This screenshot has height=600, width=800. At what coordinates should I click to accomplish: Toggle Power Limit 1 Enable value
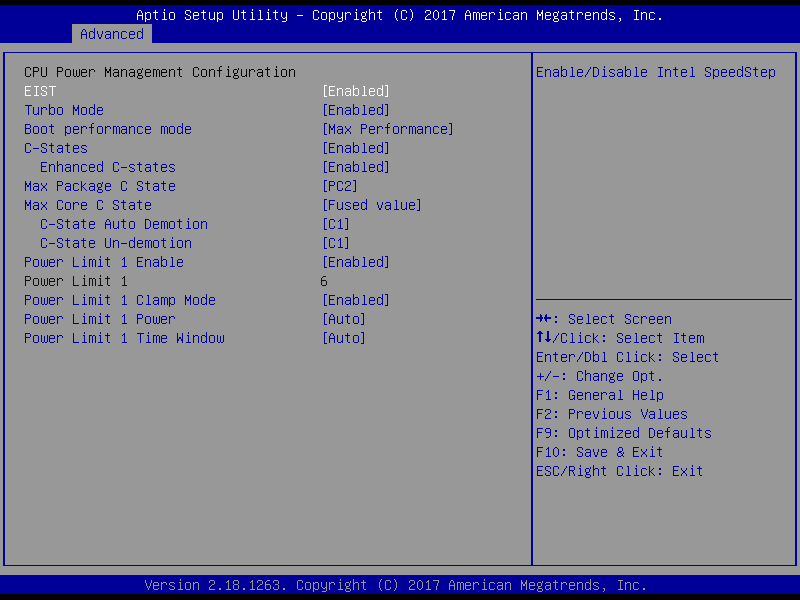click(355, 262)
